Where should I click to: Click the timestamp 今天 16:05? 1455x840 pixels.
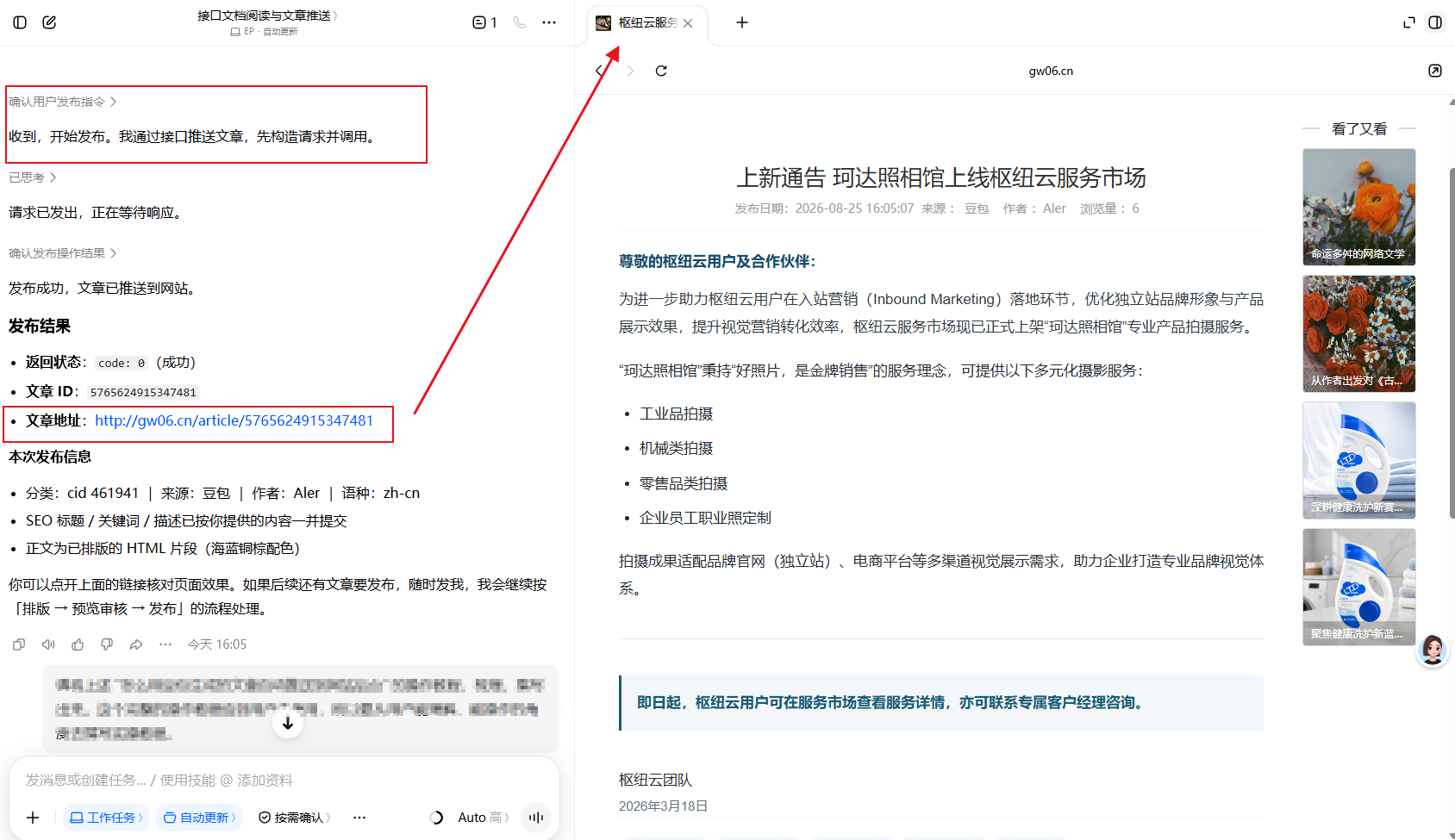[x=217, y=644]
